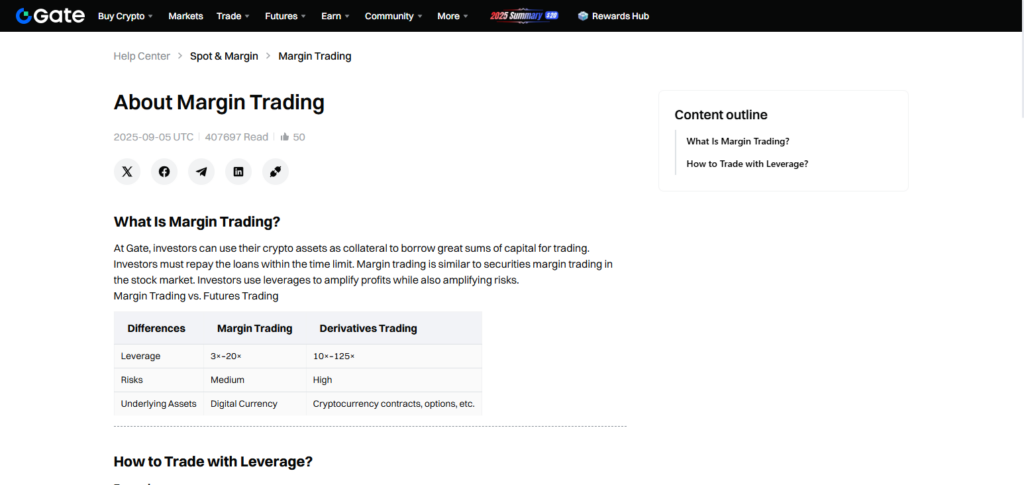Click the Digital Currency cell
Viewport: 1024px width, 485px height.
point(244,403)
